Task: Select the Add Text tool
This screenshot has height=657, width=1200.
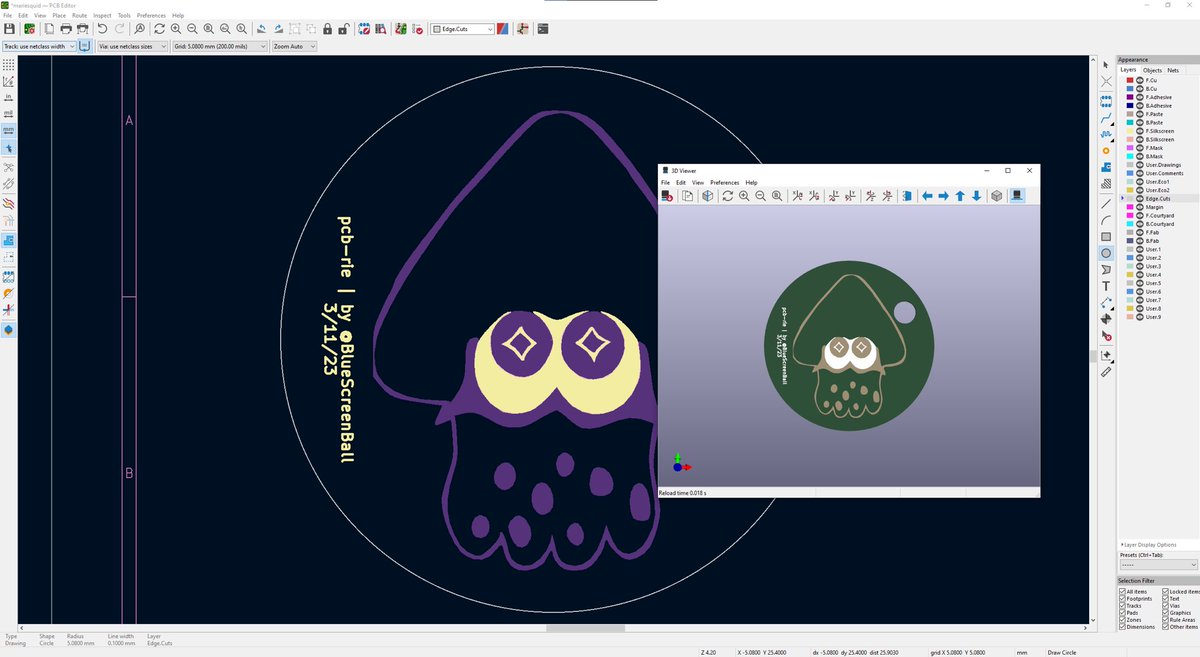Action: click(1106, 286)
